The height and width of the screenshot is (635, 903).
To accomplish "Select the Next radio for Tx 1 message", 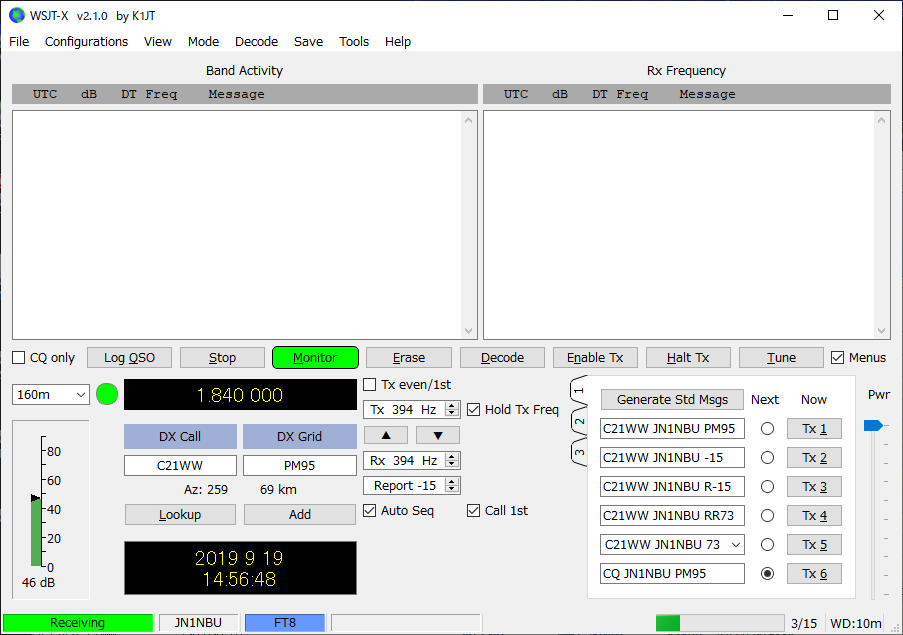I will [x=767, y=428].
